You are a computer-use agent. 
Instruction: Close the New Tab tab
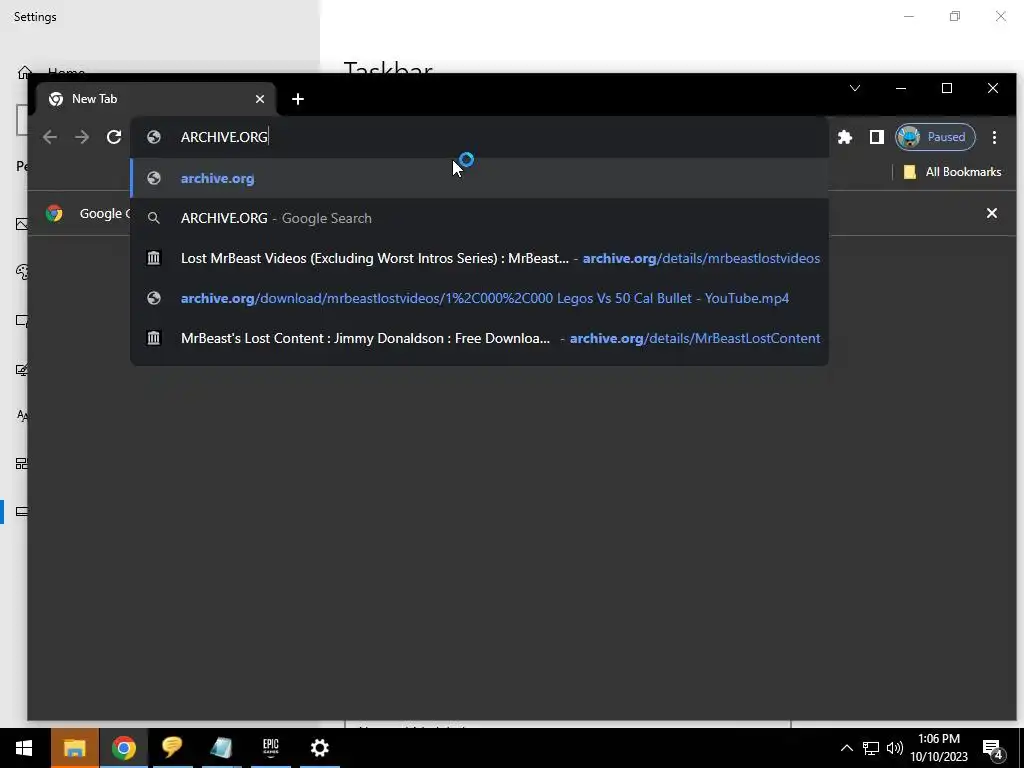pyautogui.click(x=260, y=99)
